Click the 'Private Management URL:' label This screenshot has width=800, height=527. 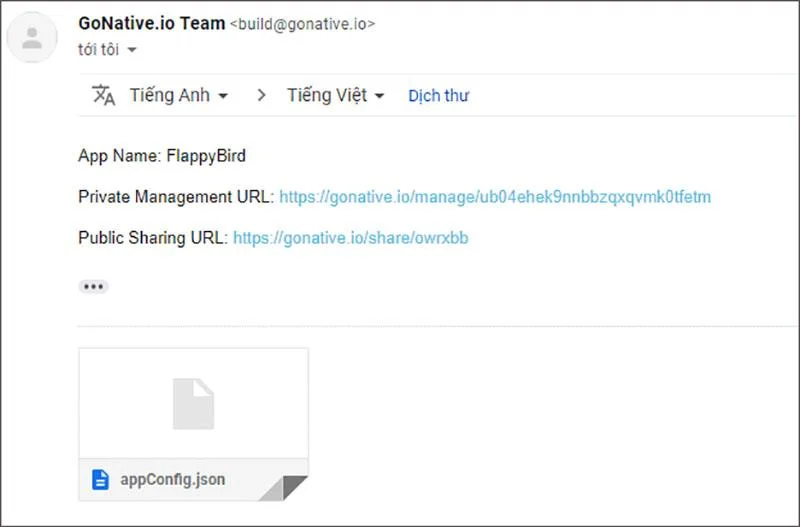(177, 196)
